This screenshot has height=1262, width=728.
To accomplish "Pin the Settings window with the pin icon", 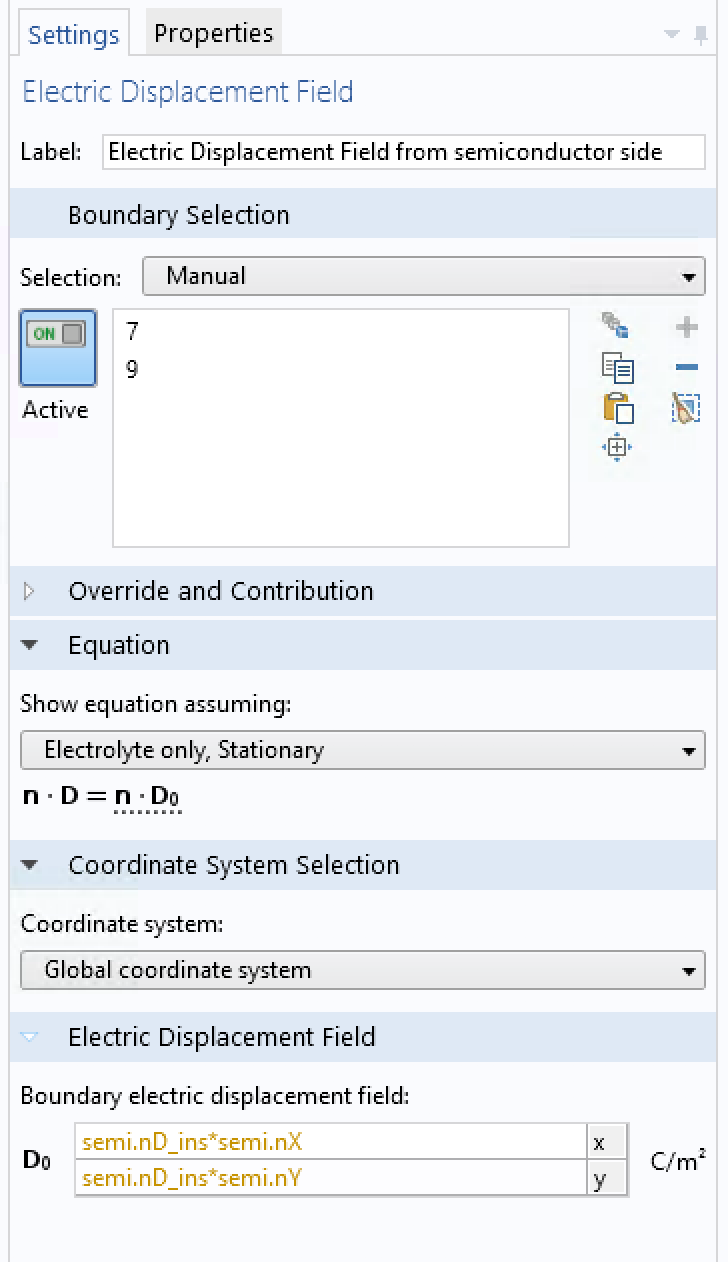I will pos(700,35).
